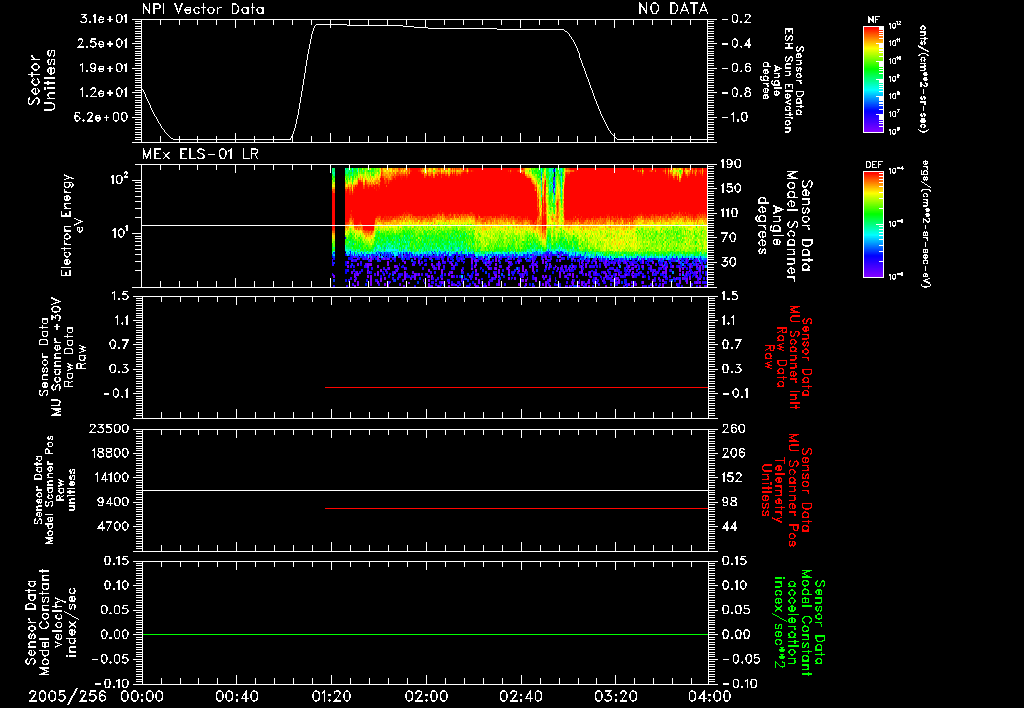
Task: Click the '2.5e+01' sector tick label
Action: (x=104, y=43)
